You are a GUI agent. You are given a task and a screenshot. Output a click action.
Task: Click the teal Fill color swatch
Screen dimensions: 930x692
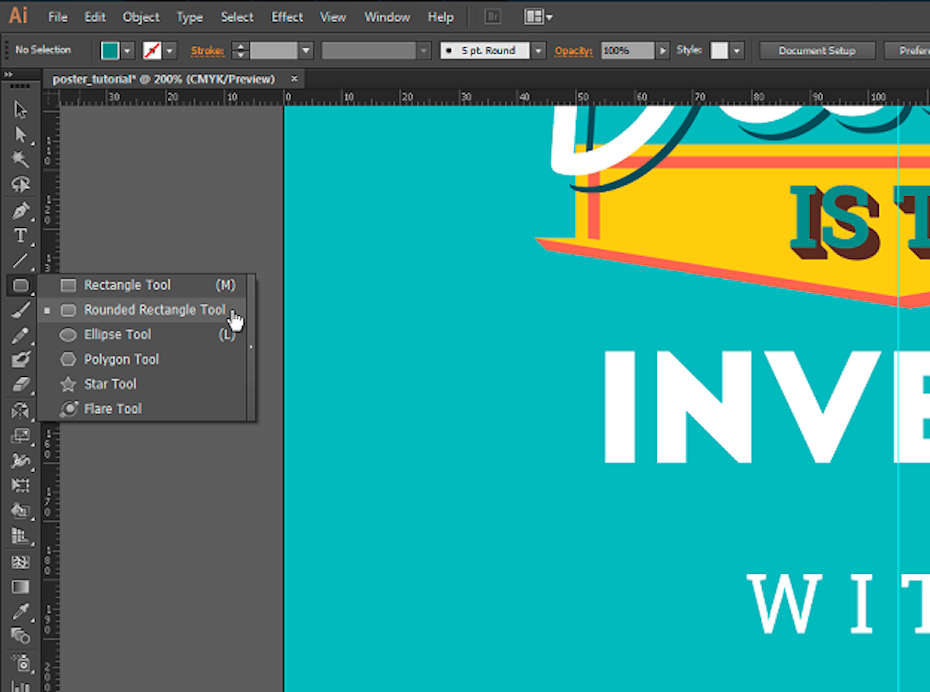pos(110,51)
